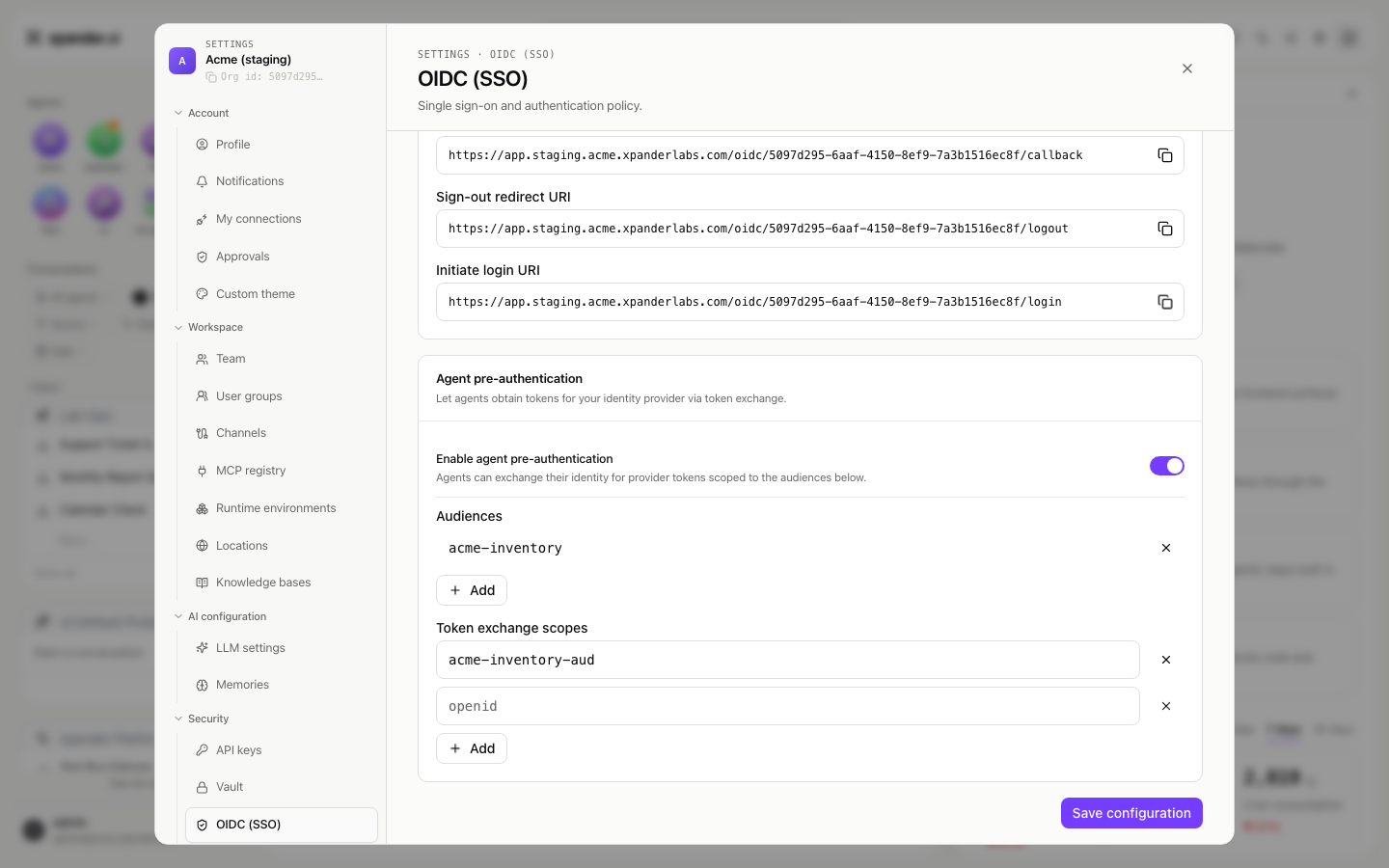Click the User groups icon
Image resolution: width=1389 pixels, height=868 pixels.
click(202, 396)
